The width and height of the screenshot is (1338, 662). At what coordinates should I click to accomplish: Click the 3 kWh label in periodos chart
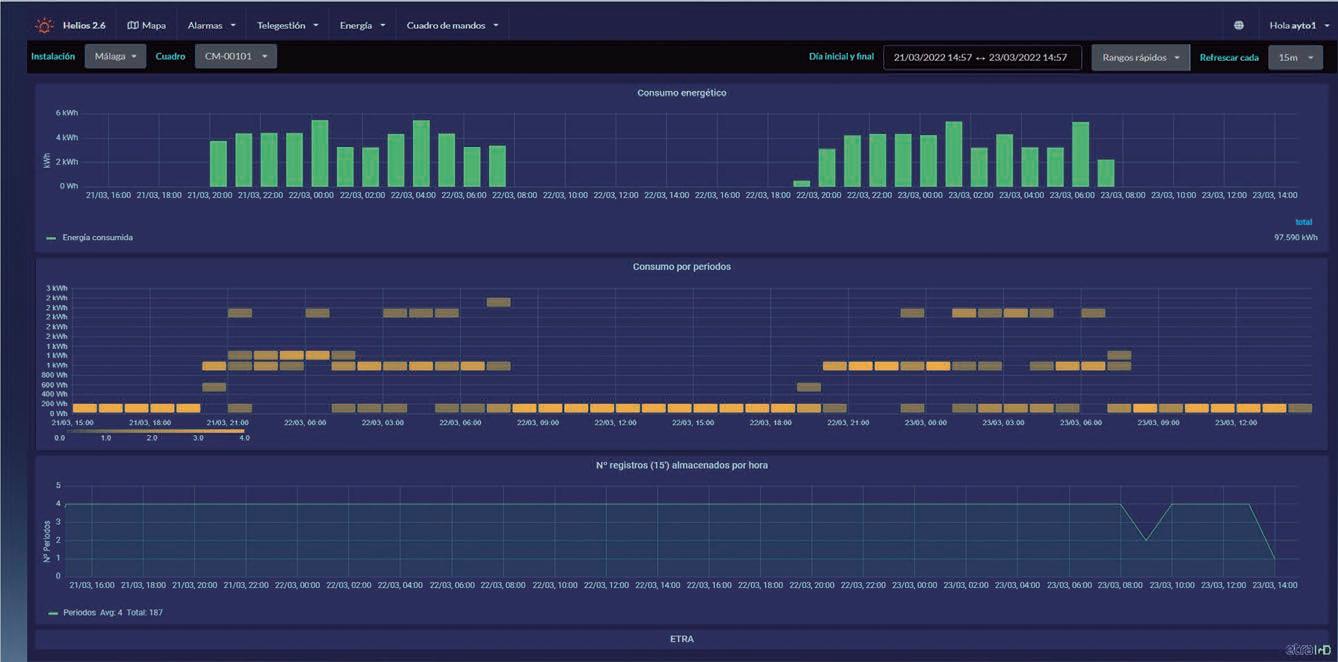(x=56, y=288)
